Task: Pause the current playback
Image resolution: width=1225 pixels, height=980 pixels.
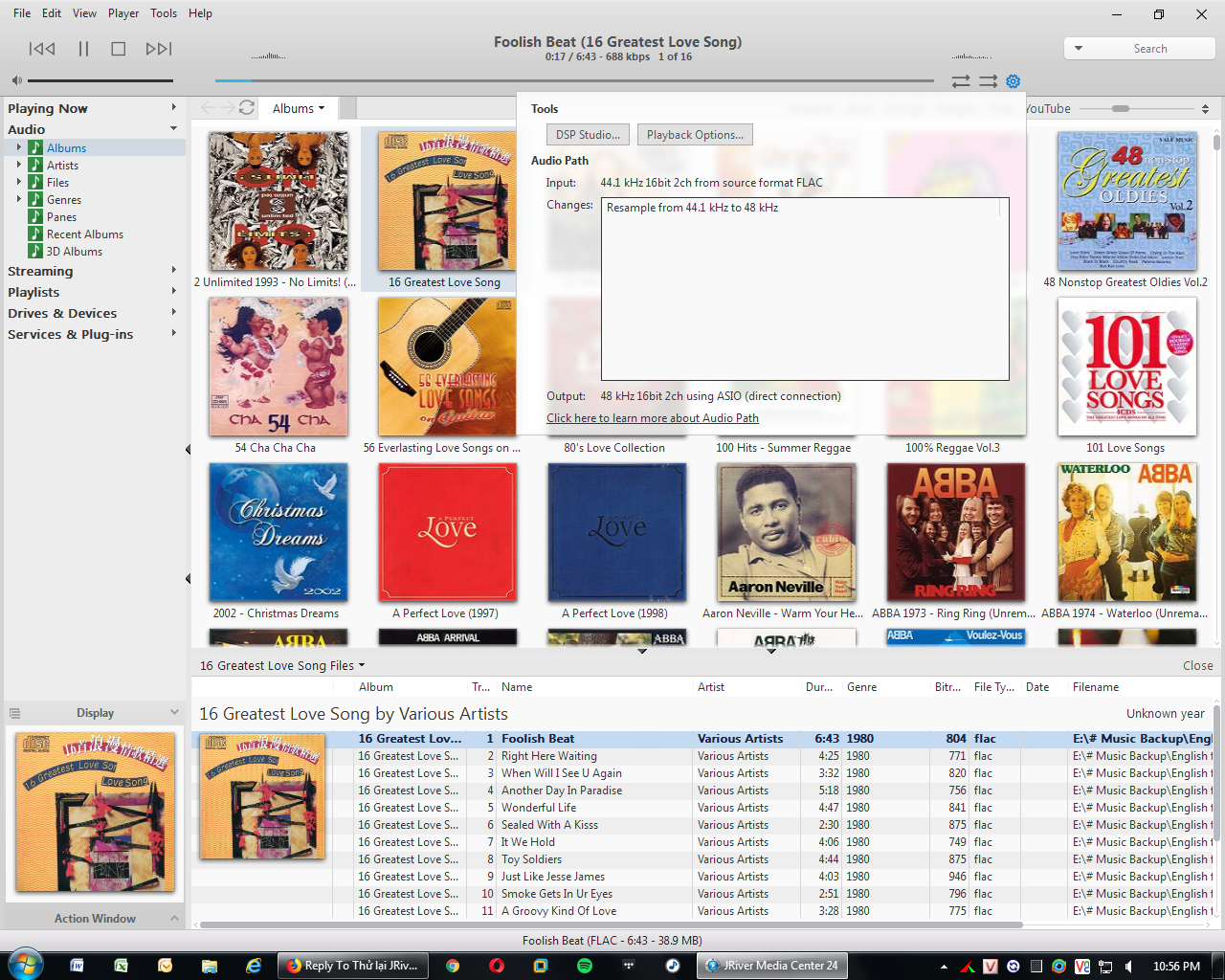Action: tap(83, 49)
